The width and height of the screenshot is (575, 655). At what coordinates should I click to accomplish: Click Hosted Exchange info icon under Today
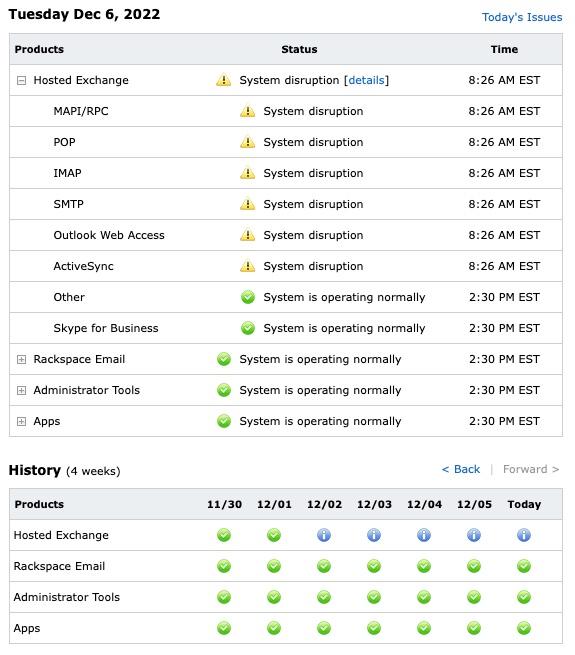click(524, 535)
